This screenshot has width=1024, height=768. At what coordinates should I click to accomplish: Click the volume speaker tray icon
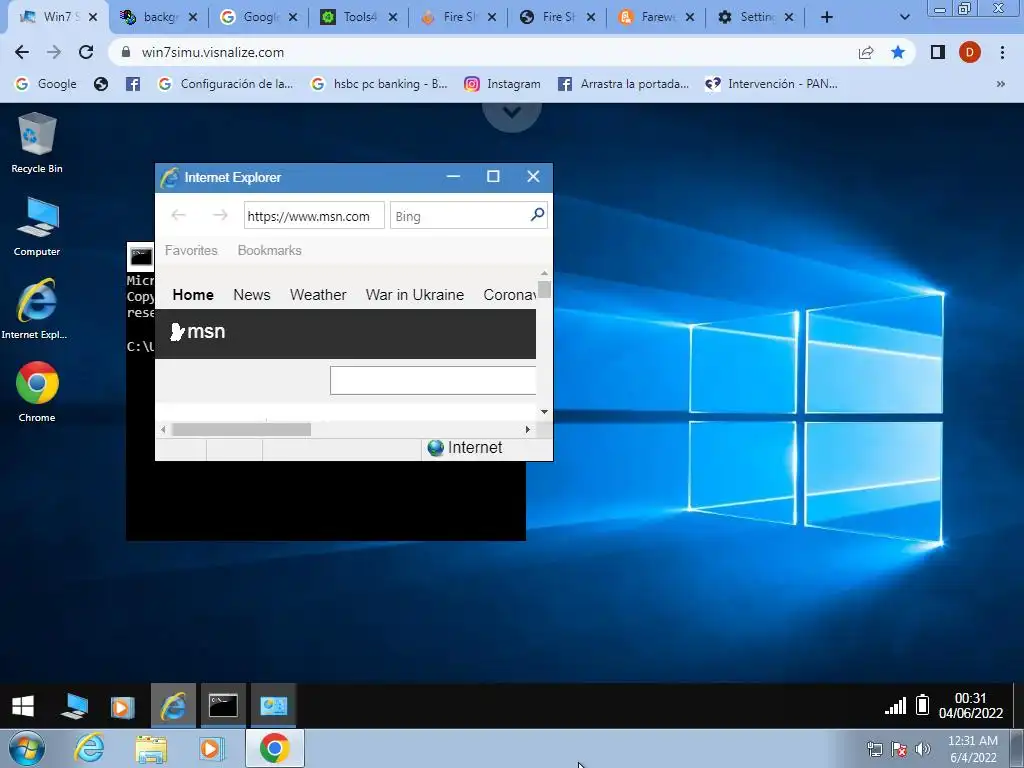coord(923,749)
